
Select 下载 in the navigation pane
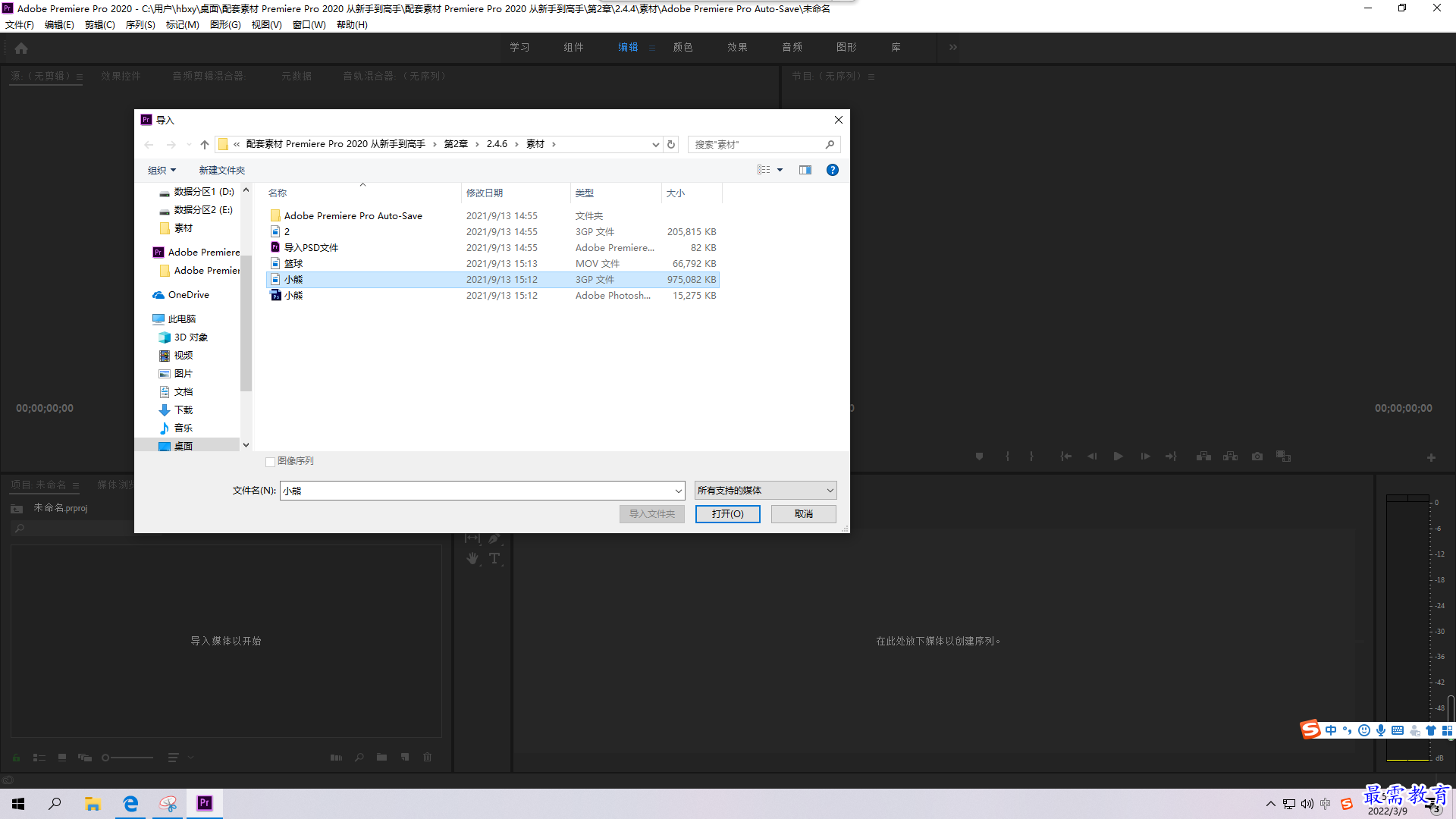[183, 410]
